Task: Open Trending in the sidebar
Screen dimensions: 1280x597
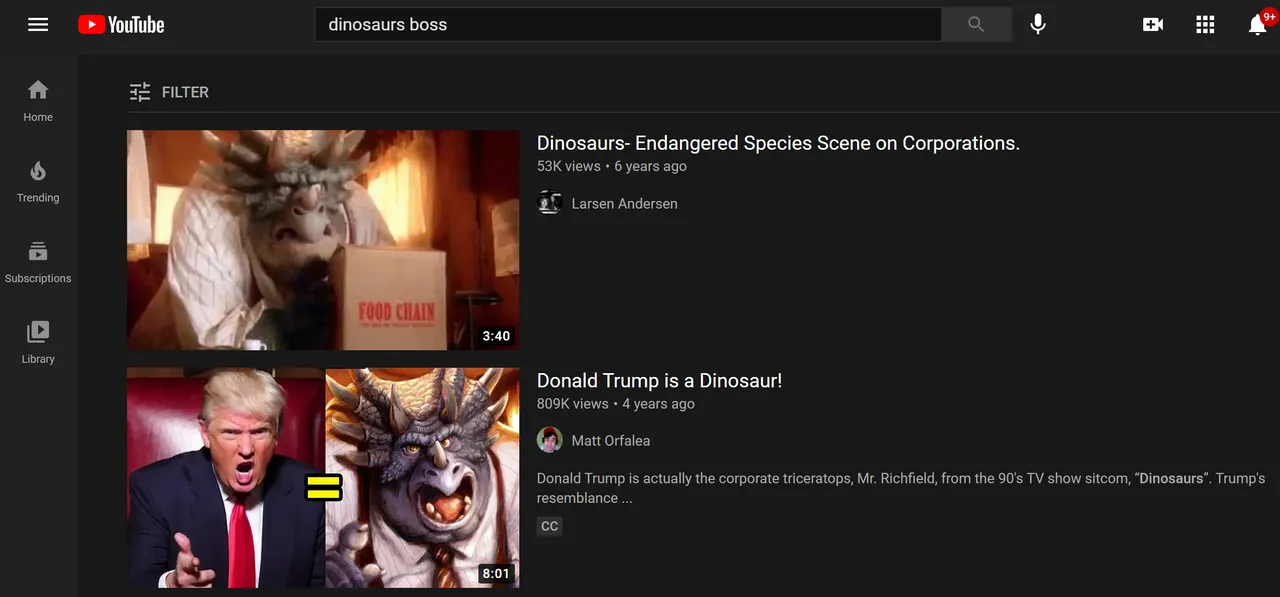Action: pyautogui.click(x=38, y=182)
